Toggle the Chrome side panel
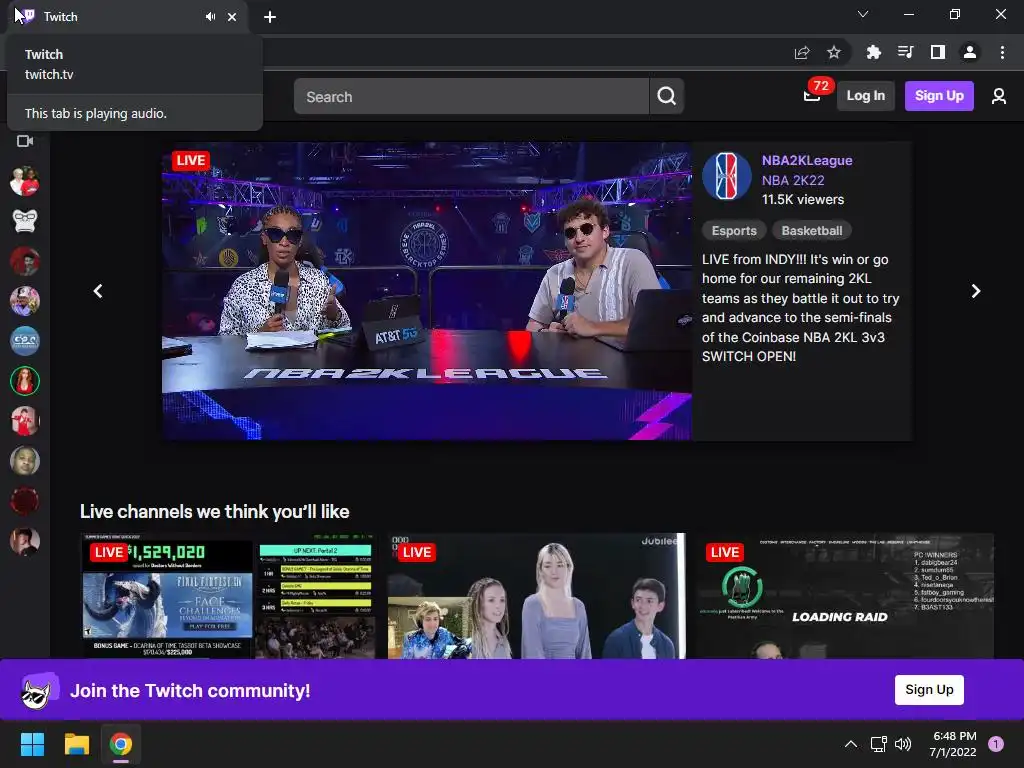Viewport: 1024px width, 768px height. pyautogui.click(x=938, y=52)
